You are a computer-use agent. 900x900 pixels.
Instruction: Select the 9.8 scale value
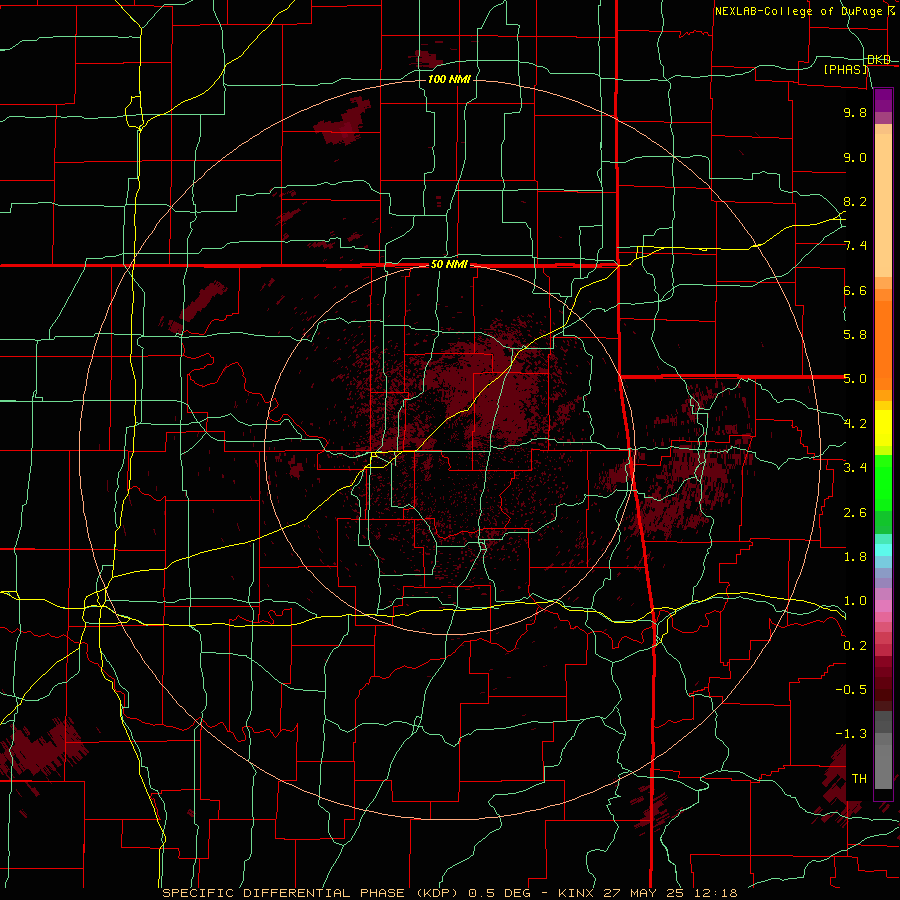pos(855,112)
